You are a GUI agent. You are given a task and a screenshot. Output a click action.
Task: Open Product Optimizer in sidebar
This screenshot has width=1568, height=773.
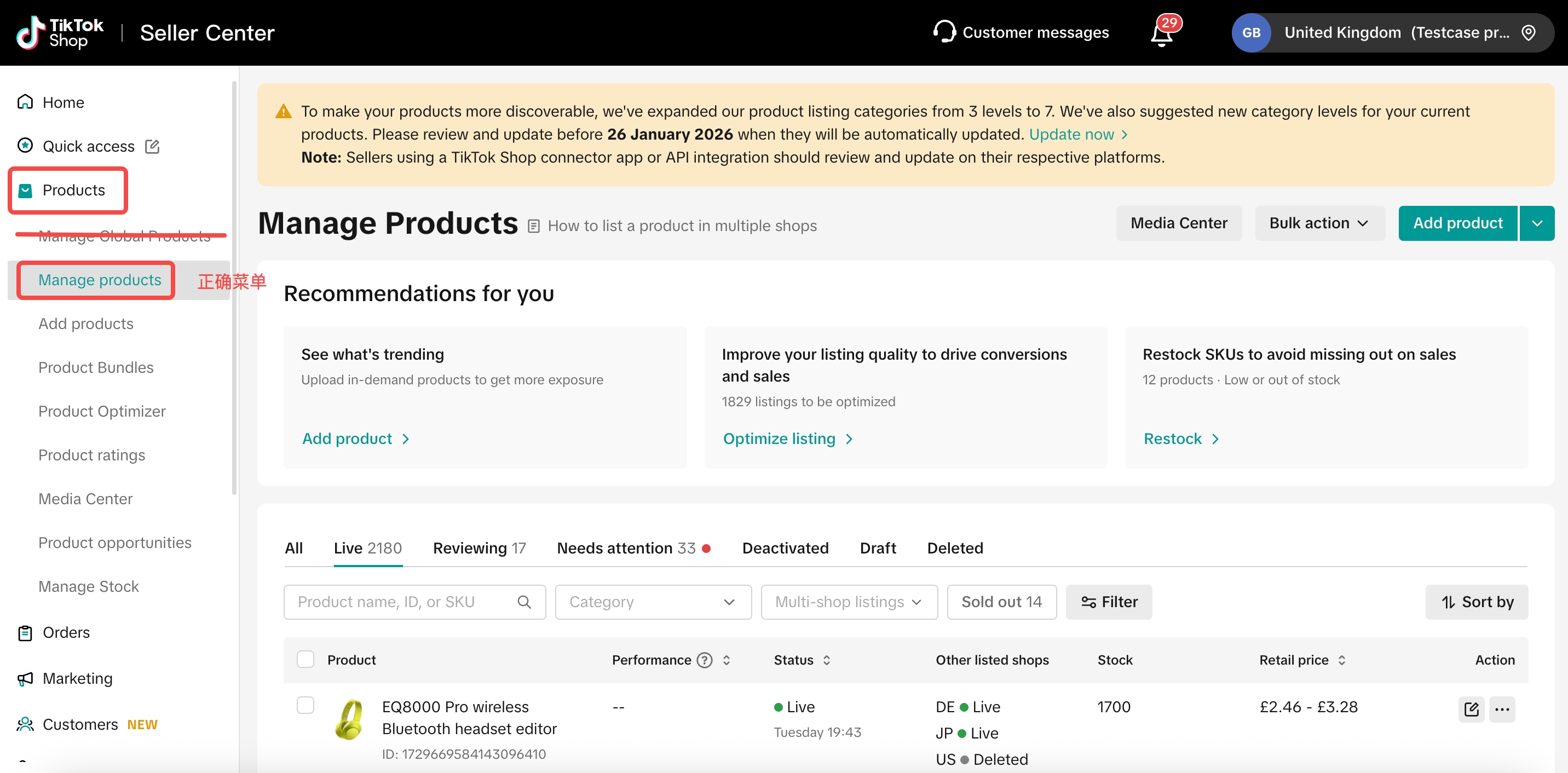point(102,411)
